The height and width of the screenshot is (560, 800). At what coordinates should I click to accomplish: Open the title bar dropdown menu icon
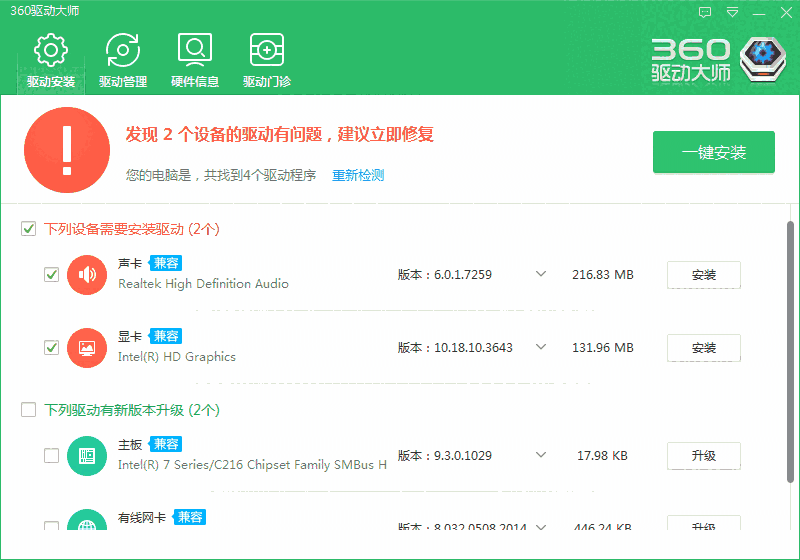(x=733, y=13)
